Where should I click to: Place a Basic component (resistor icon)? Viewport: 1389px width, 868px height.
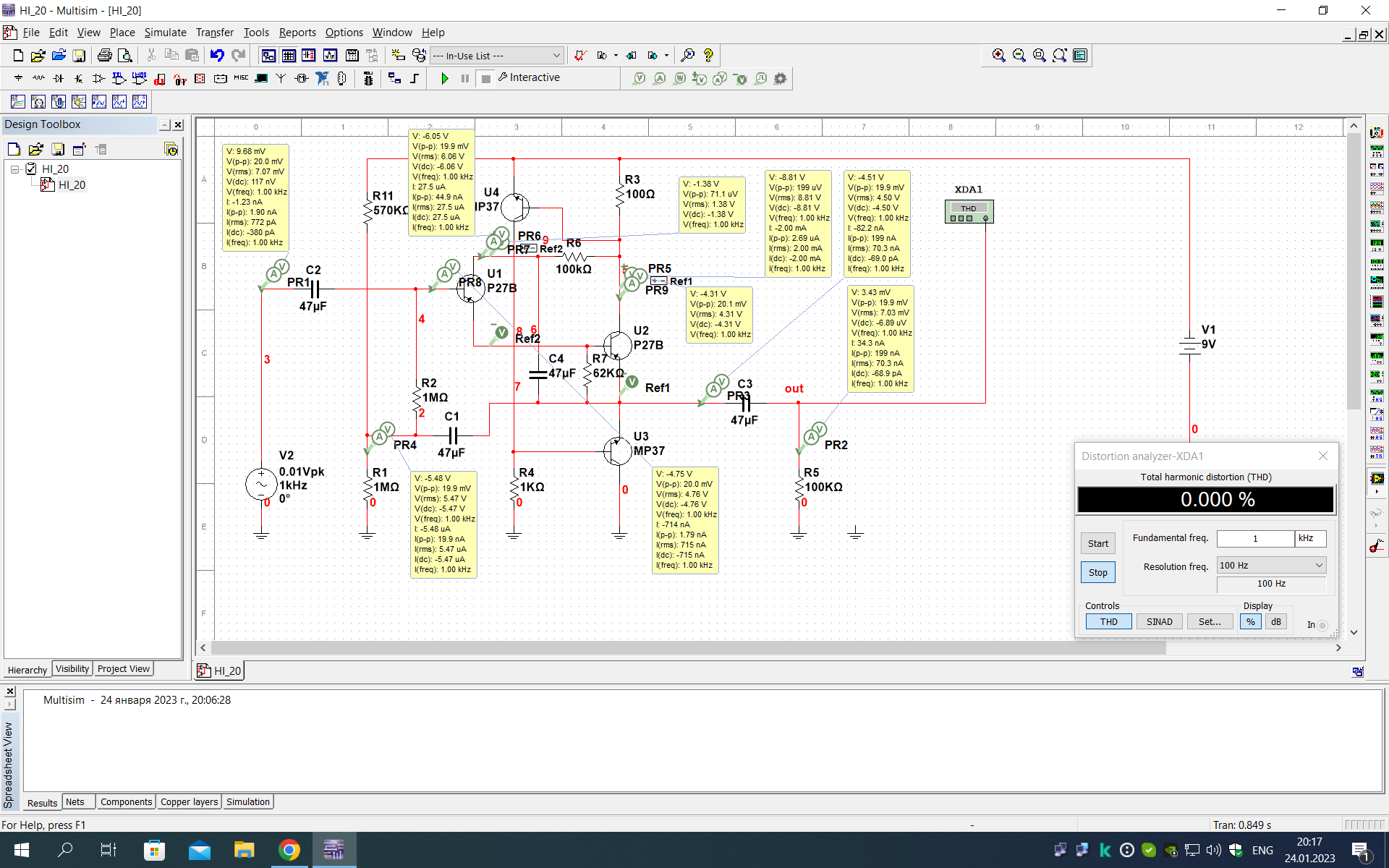point(38,78)
